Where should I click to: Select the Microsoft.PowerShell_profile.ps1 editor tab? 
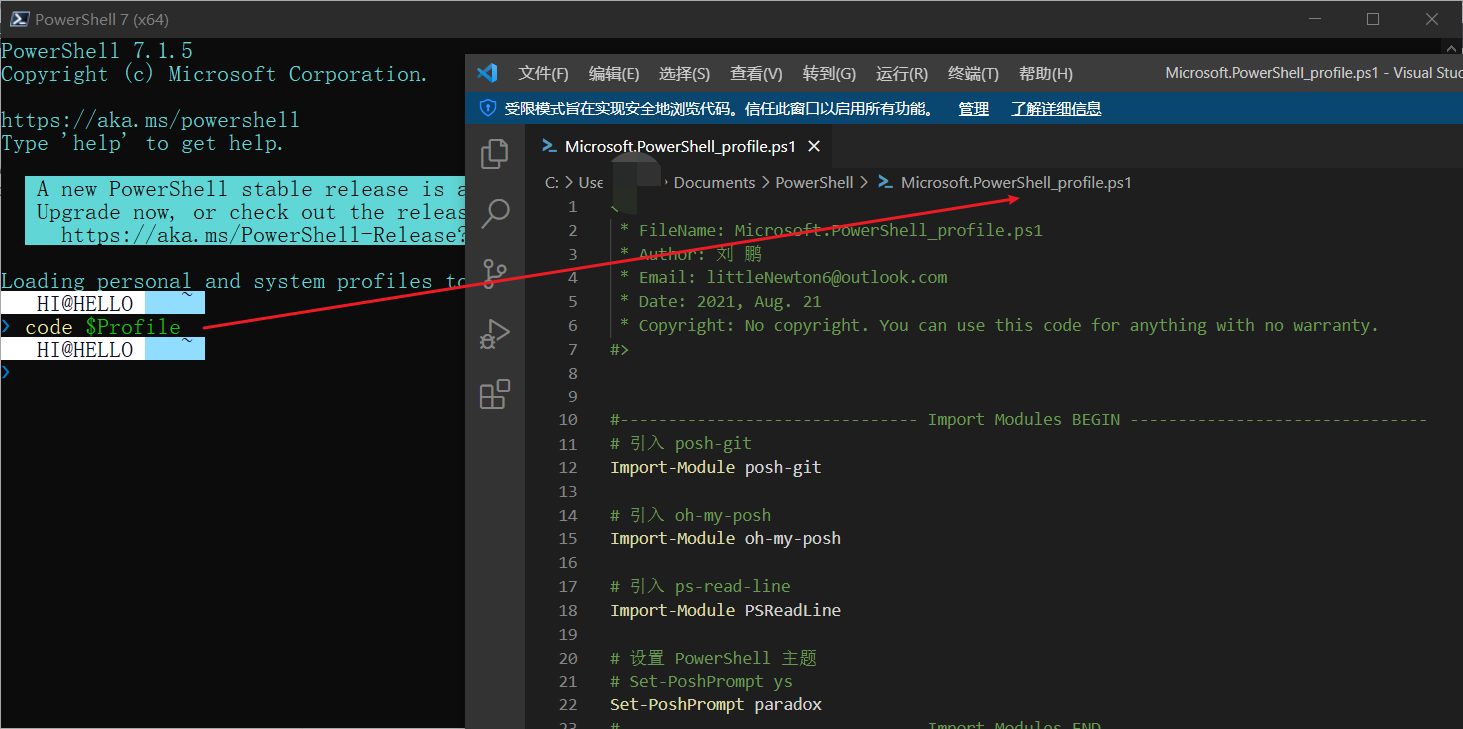click(679, 146)
